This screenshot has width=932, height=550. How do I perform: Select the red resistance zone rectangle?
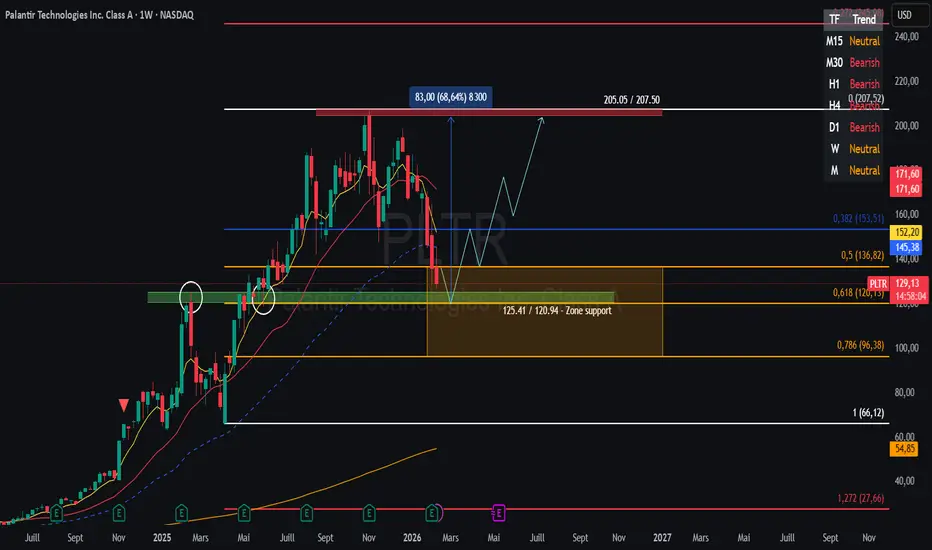coord(489,112)
